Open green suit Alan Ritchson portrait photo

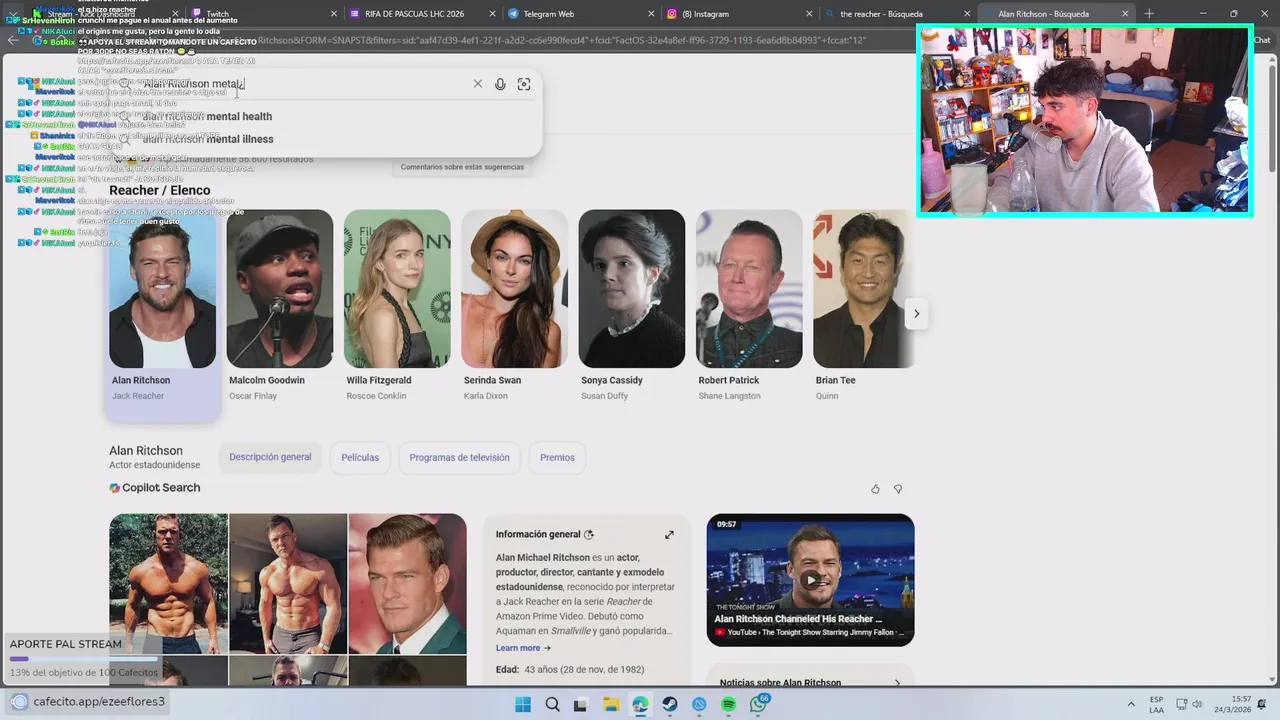(407, 584)
